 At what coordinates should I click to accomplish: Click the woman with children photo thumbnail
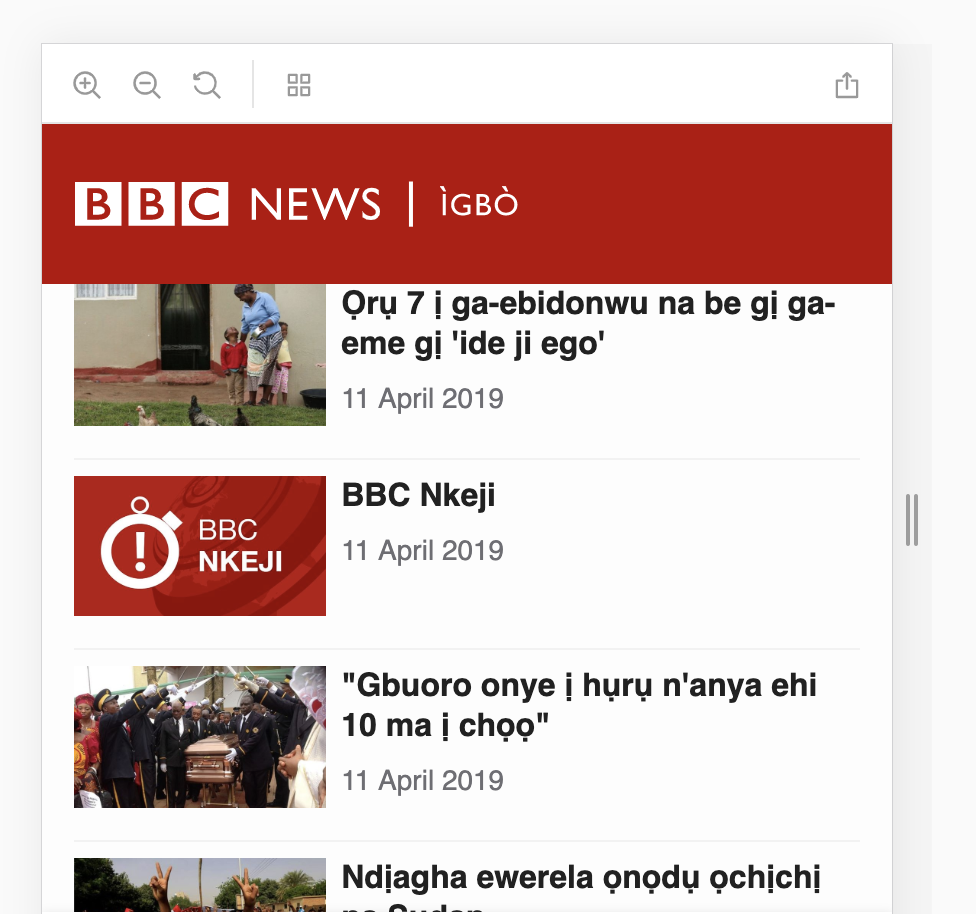pos(199,353)
